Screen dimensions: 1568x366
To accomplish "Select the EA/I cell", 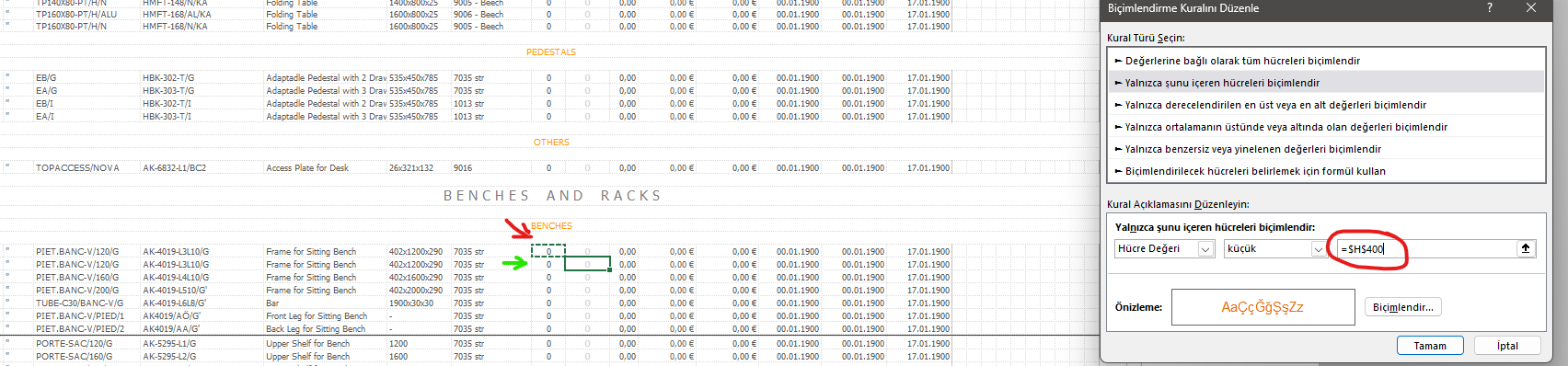I will (x=44, y=117).
